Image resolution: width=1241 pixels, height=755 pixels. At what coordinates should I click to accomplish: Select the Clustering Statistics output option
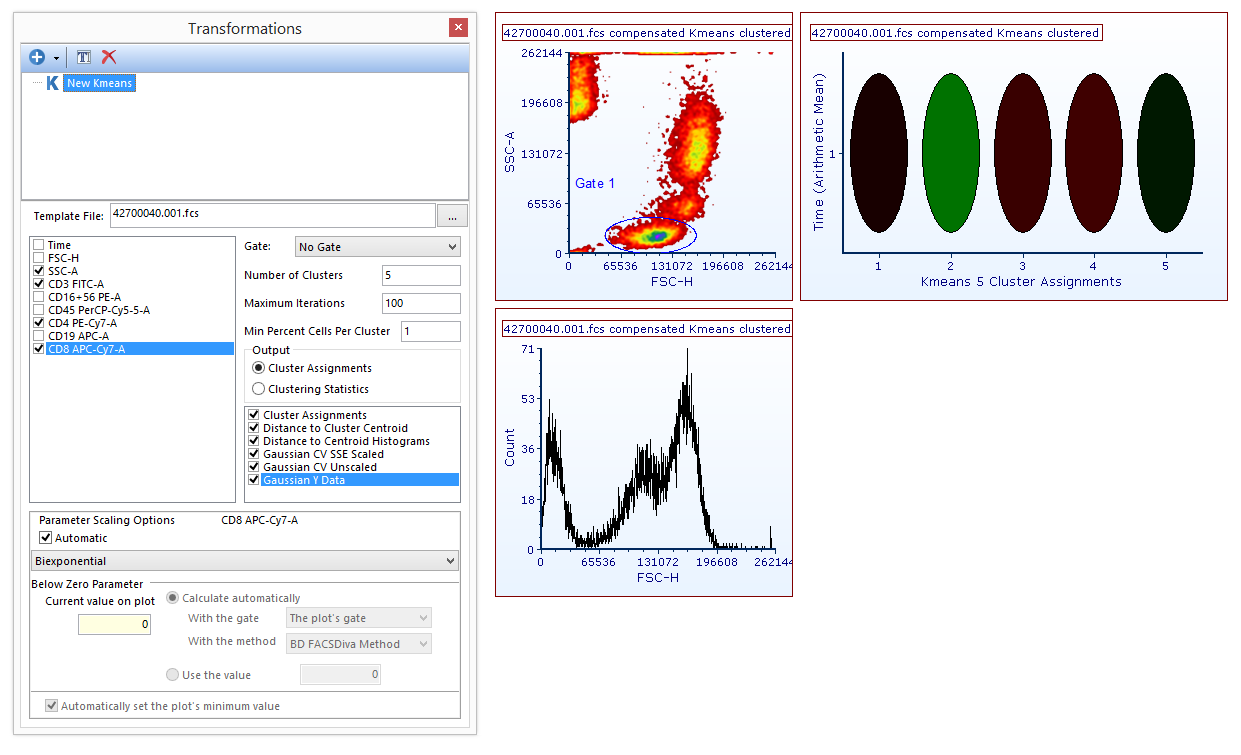(x=259, y=389)
